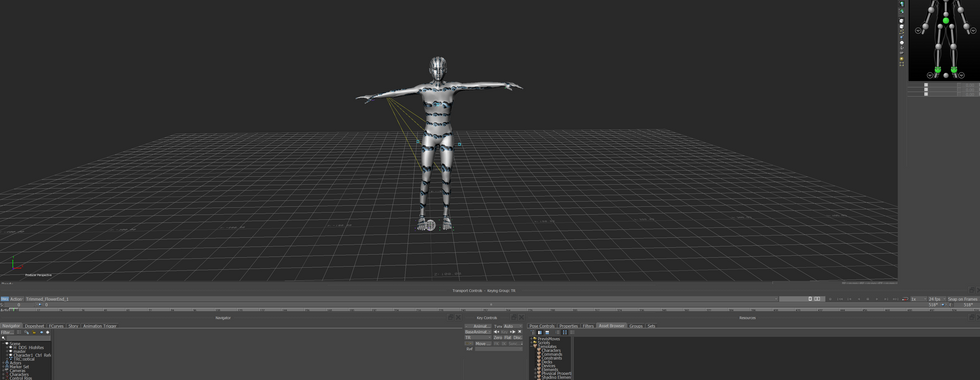Click the Ref field in Key Controls

point(498,349)
